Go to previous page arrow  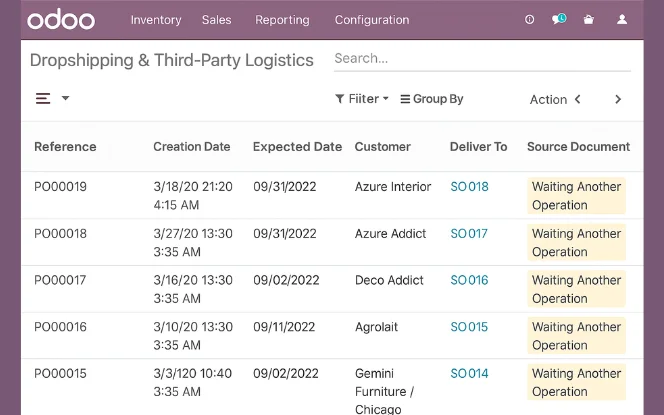(x=578, y=99)
